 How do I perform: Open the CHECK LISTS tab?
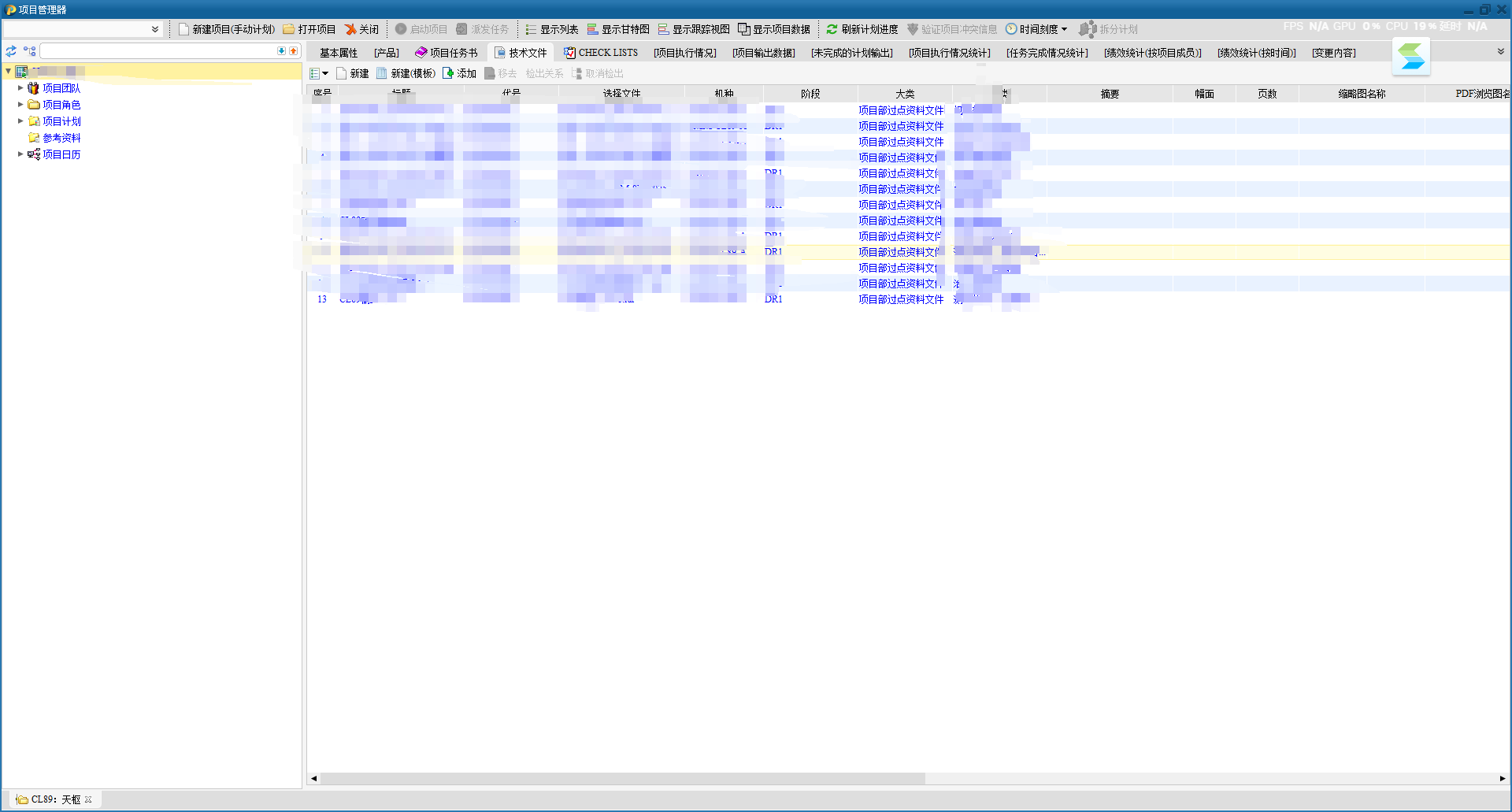tap(601, 53)
